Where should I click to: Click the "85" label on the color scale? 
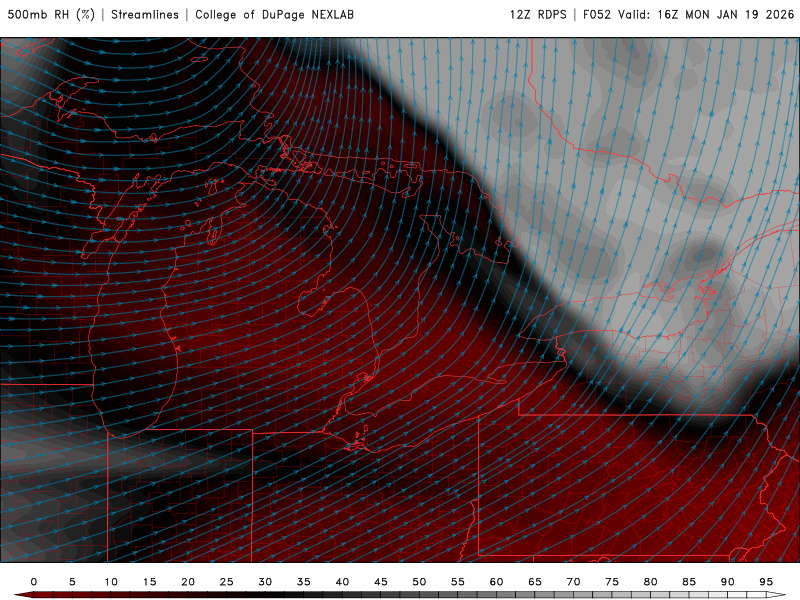[x=689, y=582]
